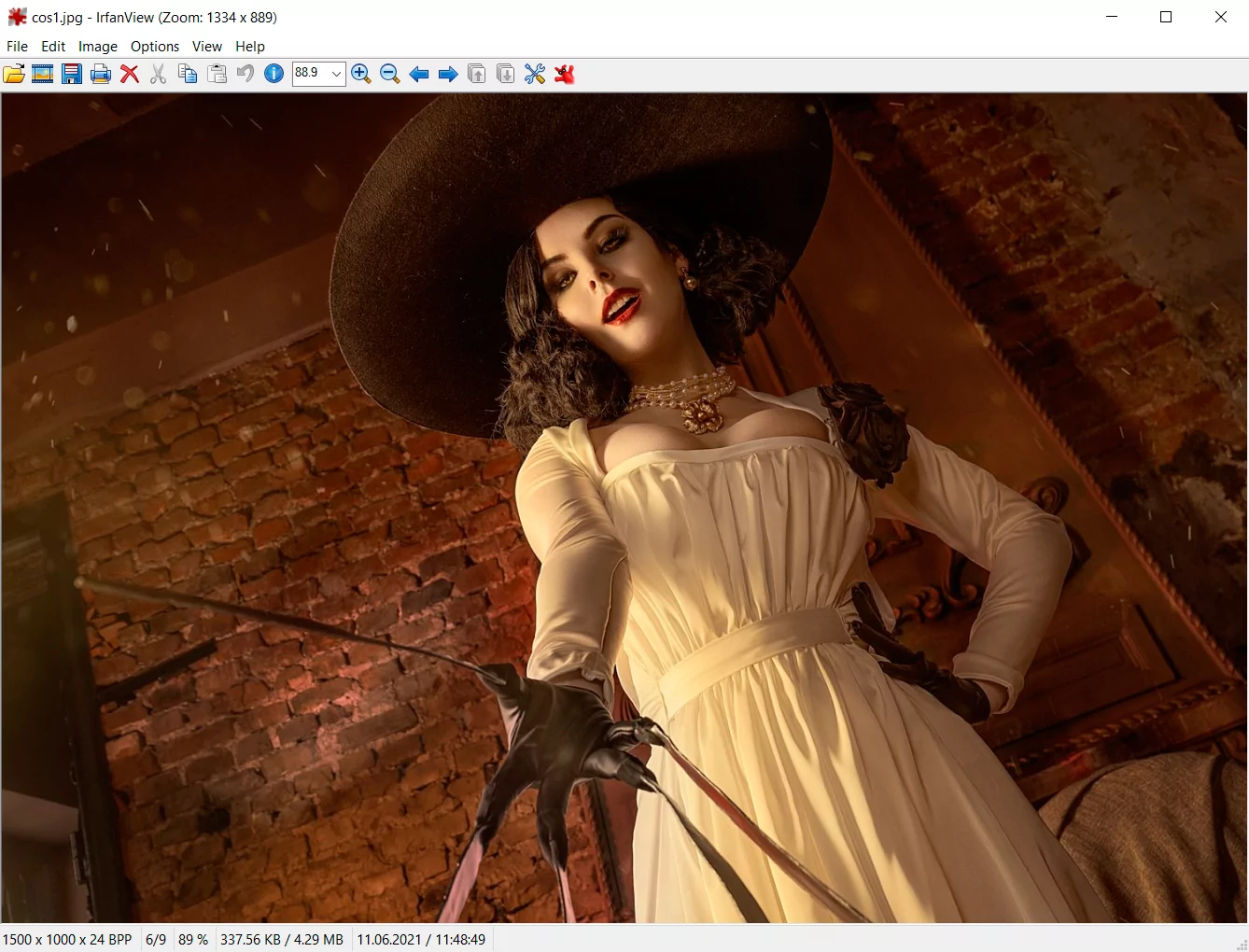This screenshot has width=1249, height=952.
Task: Expand the zoom percentage dropdown arrow
Action: [x=336, y=74]
